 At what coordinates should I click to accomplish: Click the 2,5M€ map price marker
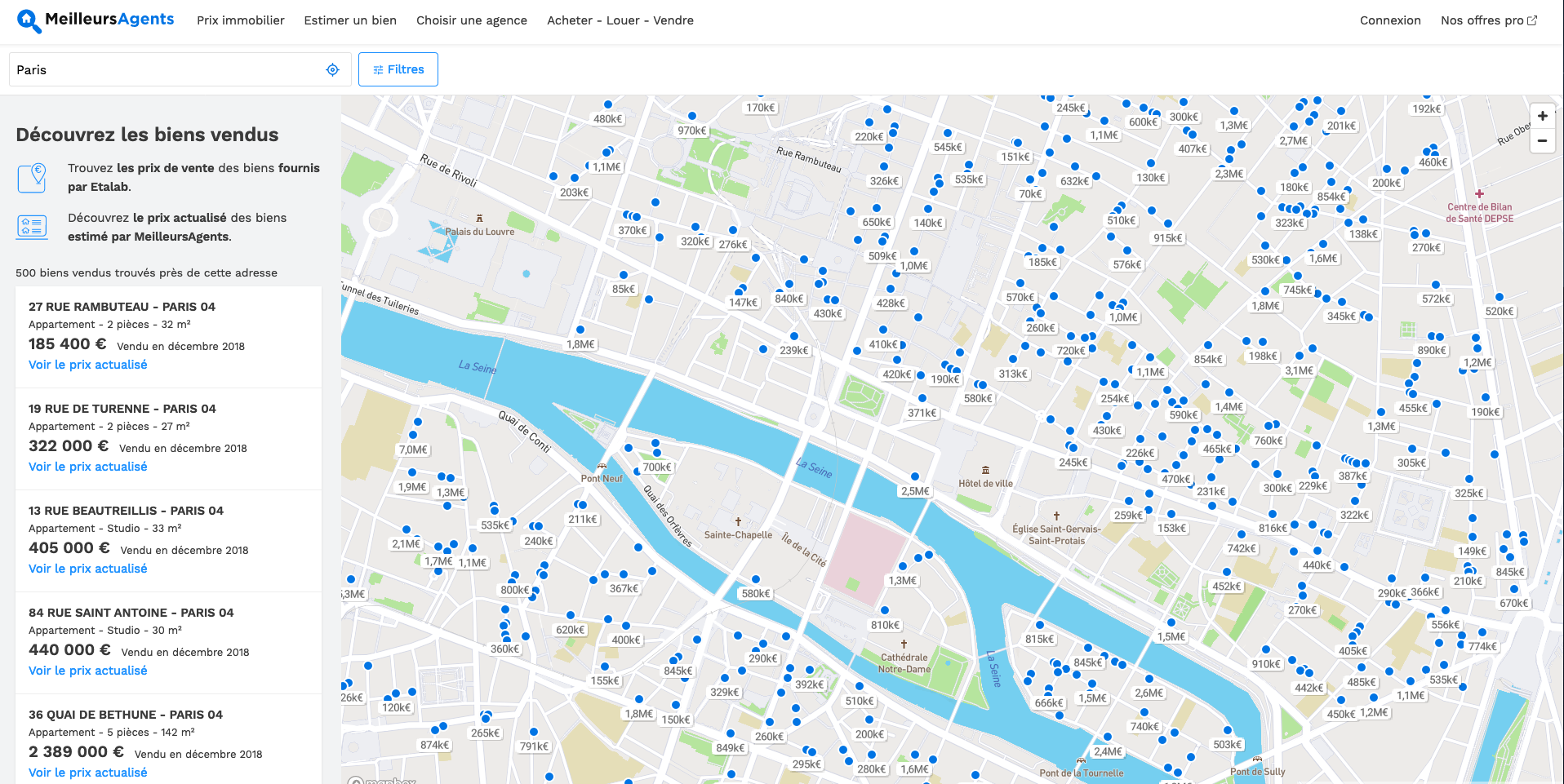[915, 491]
